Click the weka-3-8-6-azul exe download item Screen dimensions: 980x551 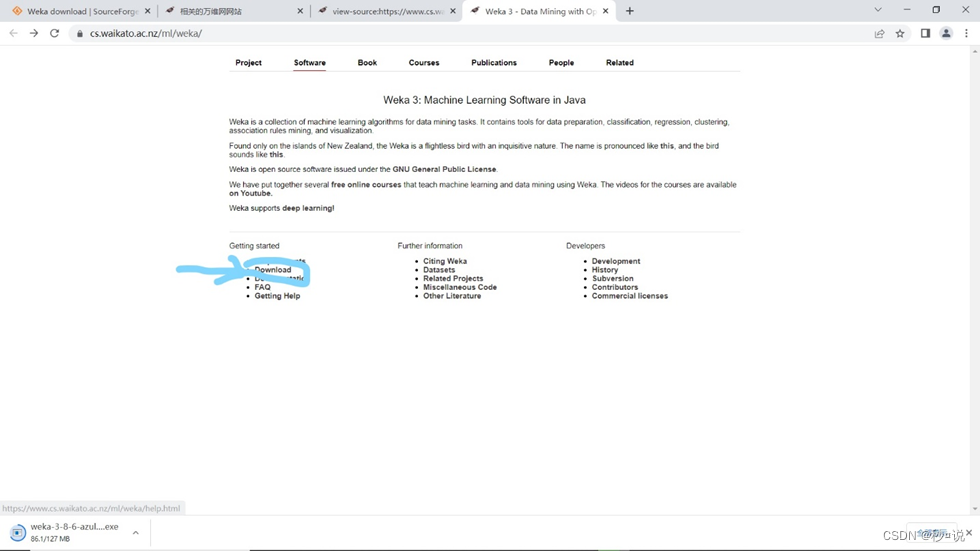[74, 532]
